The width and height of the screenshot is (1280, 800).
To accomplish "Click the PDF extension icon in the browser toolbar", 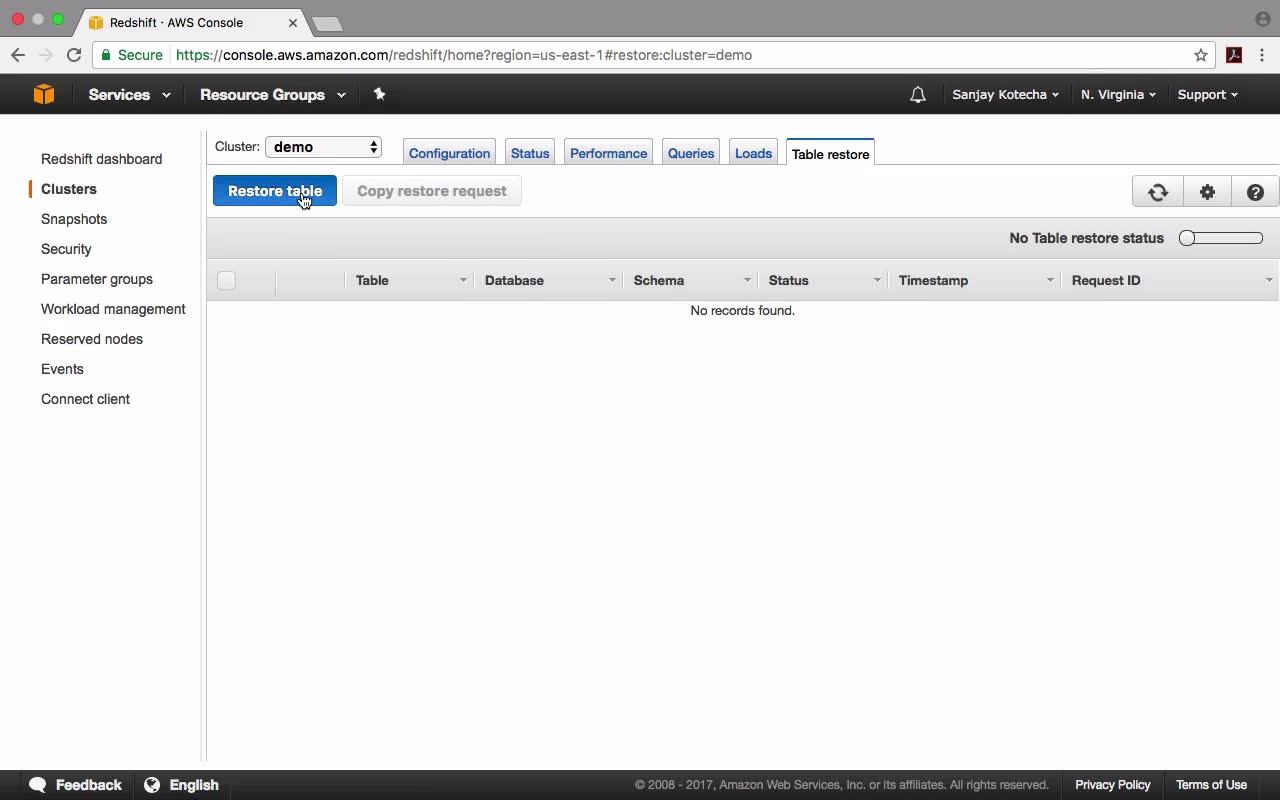I will (x=1234, y=55).
